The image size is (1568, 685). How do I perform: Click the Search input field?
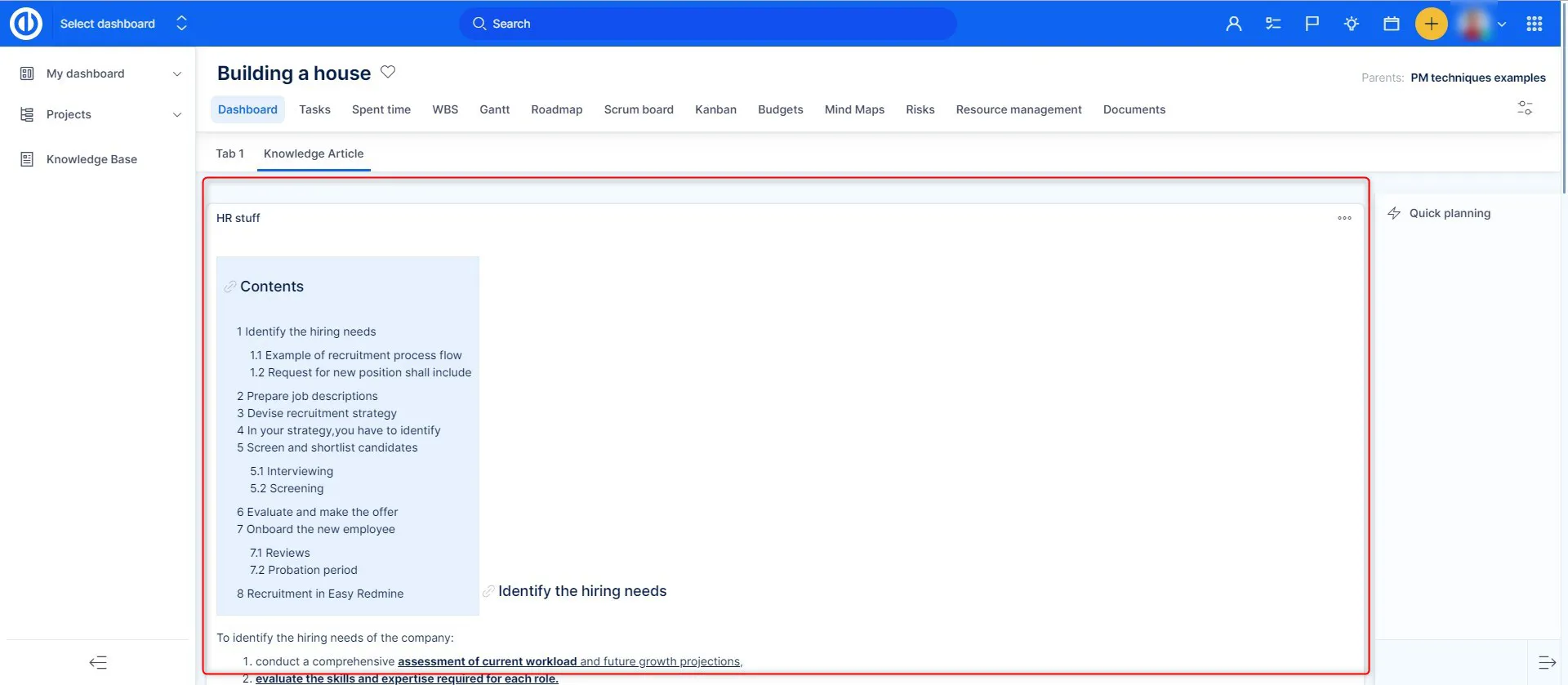coord(707,24)
